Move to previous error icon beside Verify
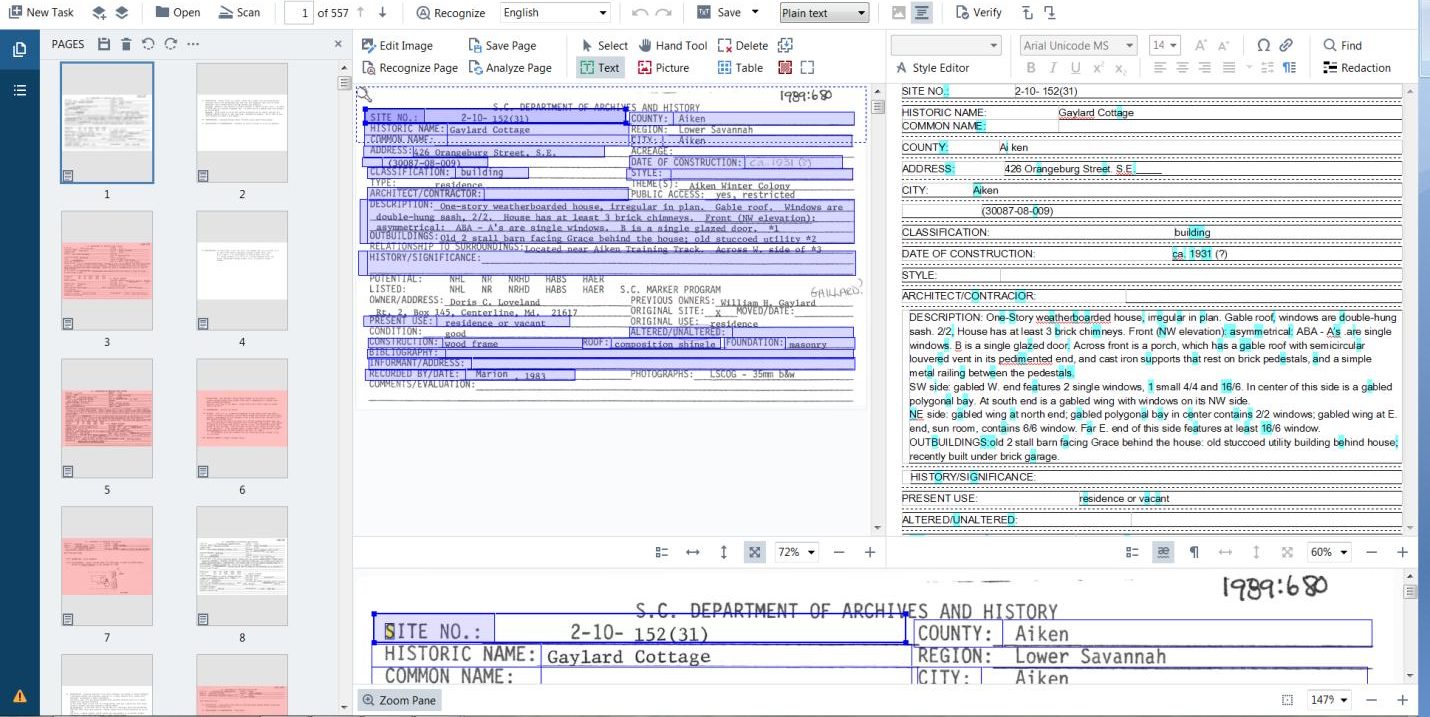Screen dimensions: 1430x717 [x=1027, y=13]
